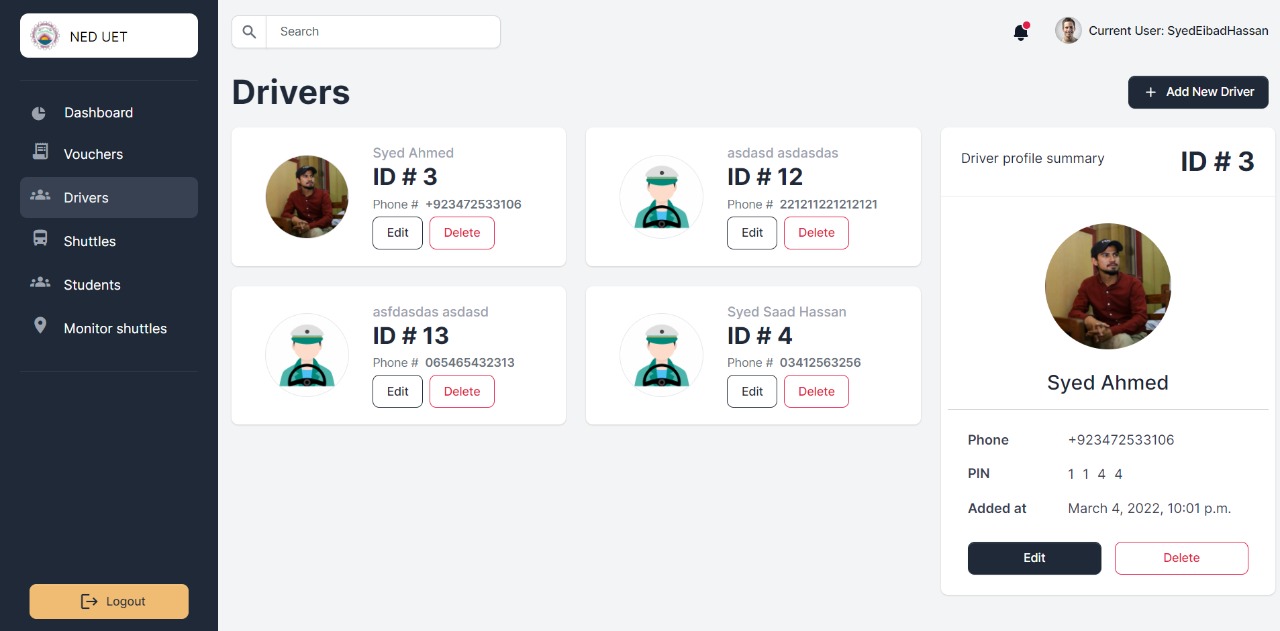Delete Syed Saad Hassan's driver card
This screenshot has height=631, width=1280.
click(x=816, y=392)
